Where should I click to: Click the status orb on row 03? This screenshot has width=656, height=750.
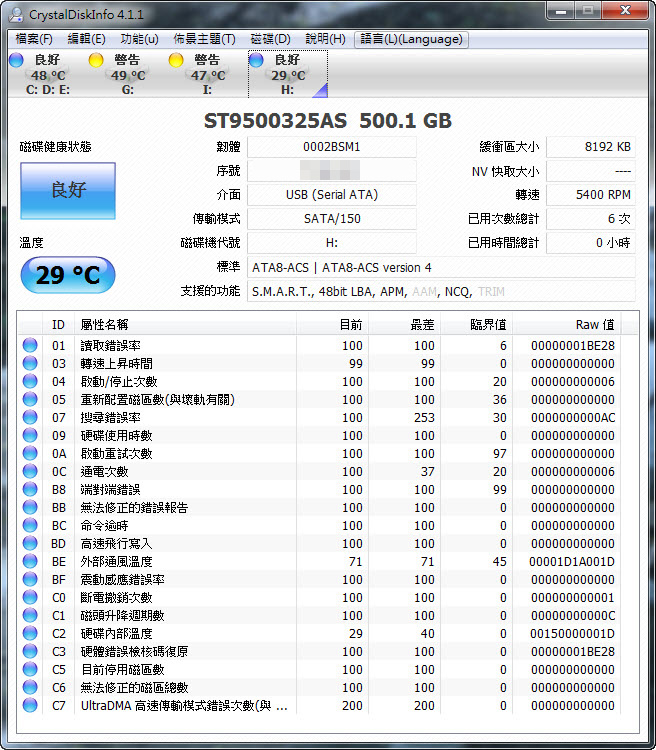[30, 363]
